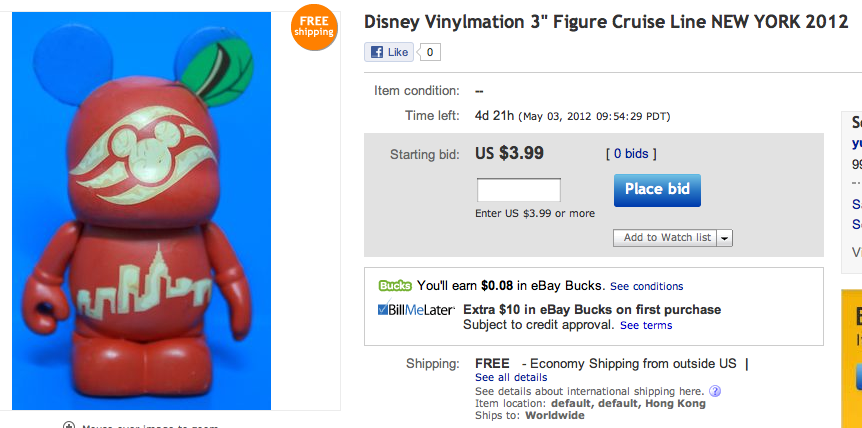Click the BillMeLater logo

(417, 310)
